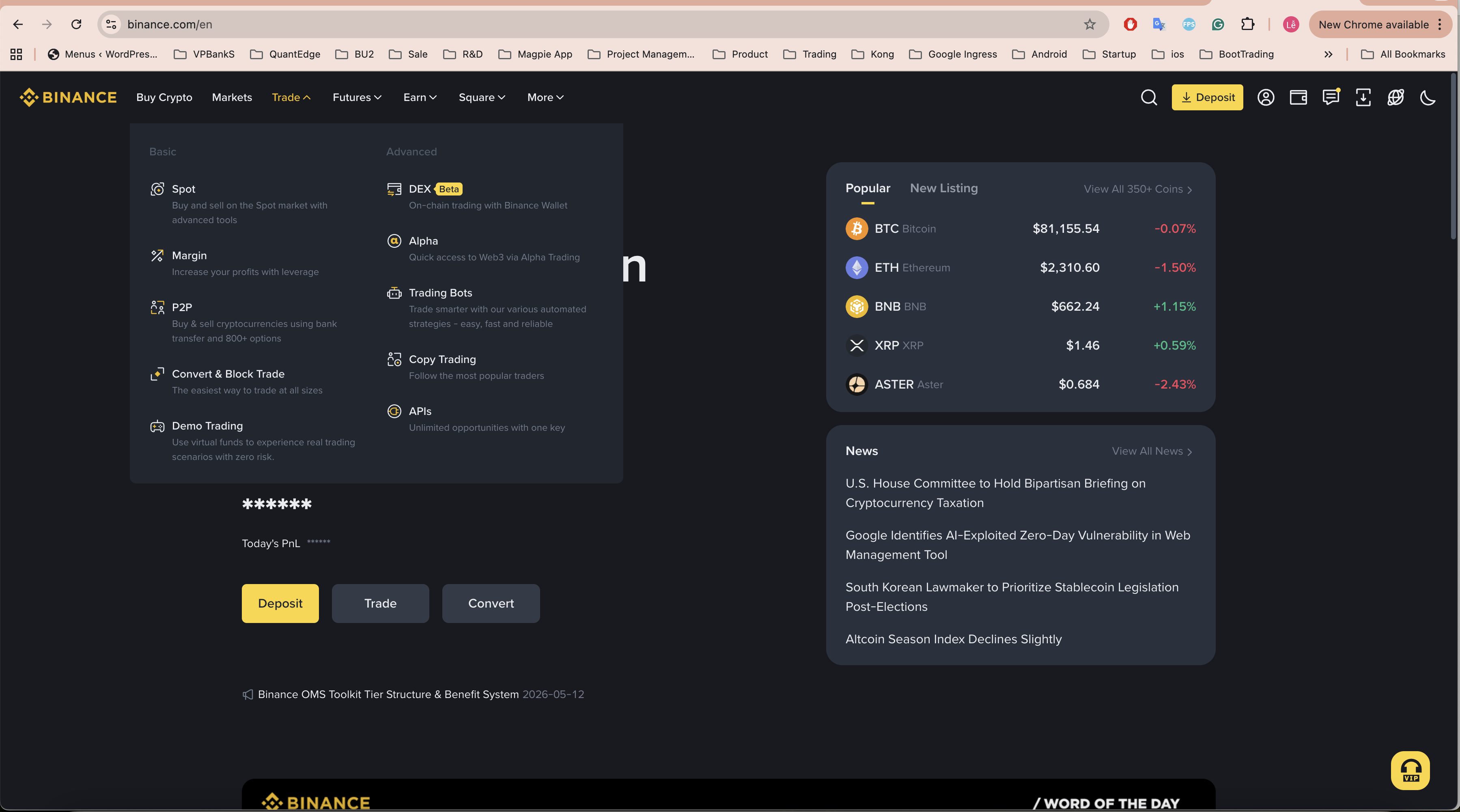Click the page vertical scrollbar
1460x812 pixels.
1453,157
